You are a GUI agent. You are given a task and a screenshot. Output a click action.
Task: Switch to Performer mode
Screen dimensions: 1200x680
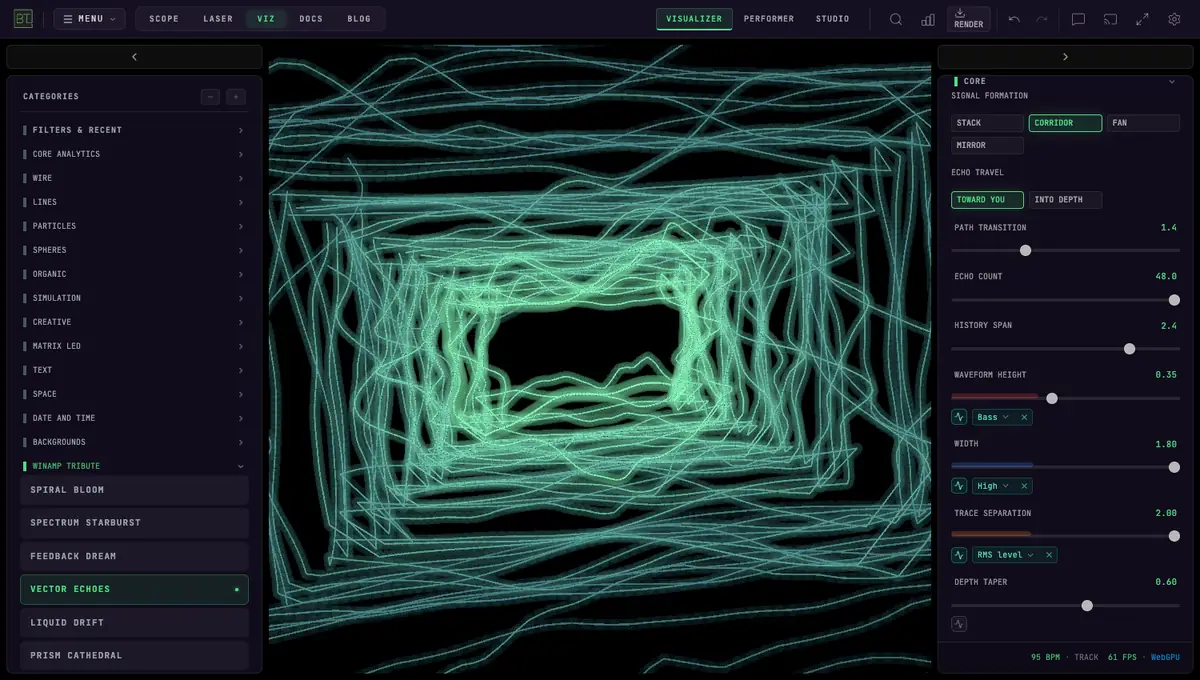(x=769, y=19)
